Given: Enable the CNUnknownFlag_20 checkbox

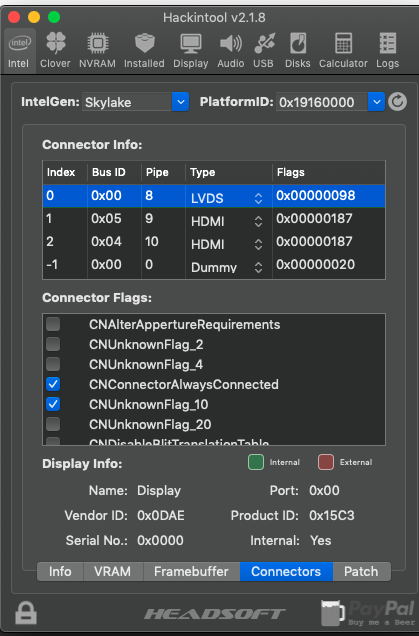Looking at the screenshot, I should [53, 424].
